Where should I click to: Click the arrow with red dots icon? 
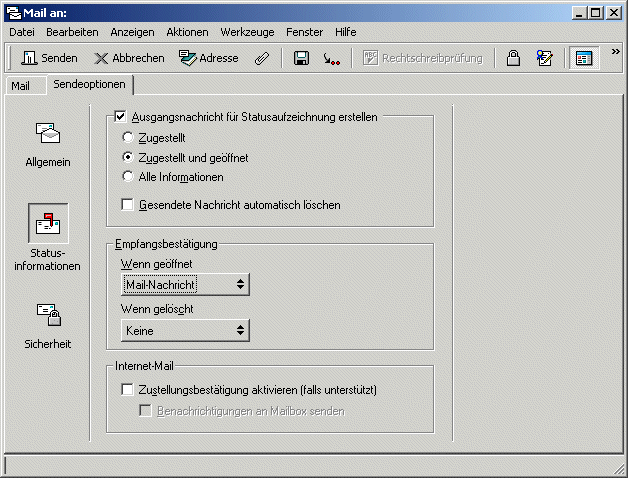pyautogui.click(x=331, y=59)
